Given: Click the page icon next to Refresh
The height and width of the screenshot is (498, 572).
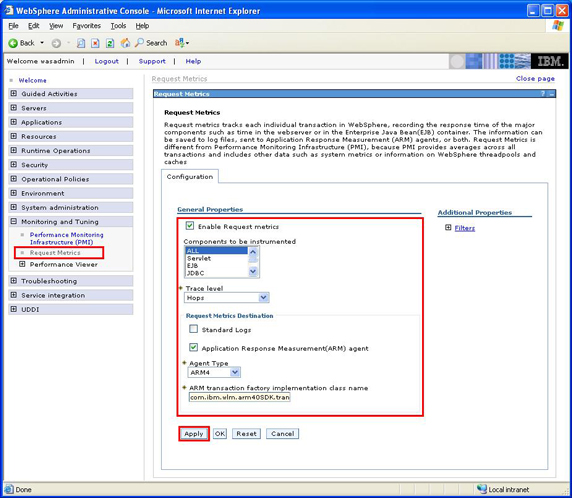Looking at the screenshot, I should click(x=81, y=43).
